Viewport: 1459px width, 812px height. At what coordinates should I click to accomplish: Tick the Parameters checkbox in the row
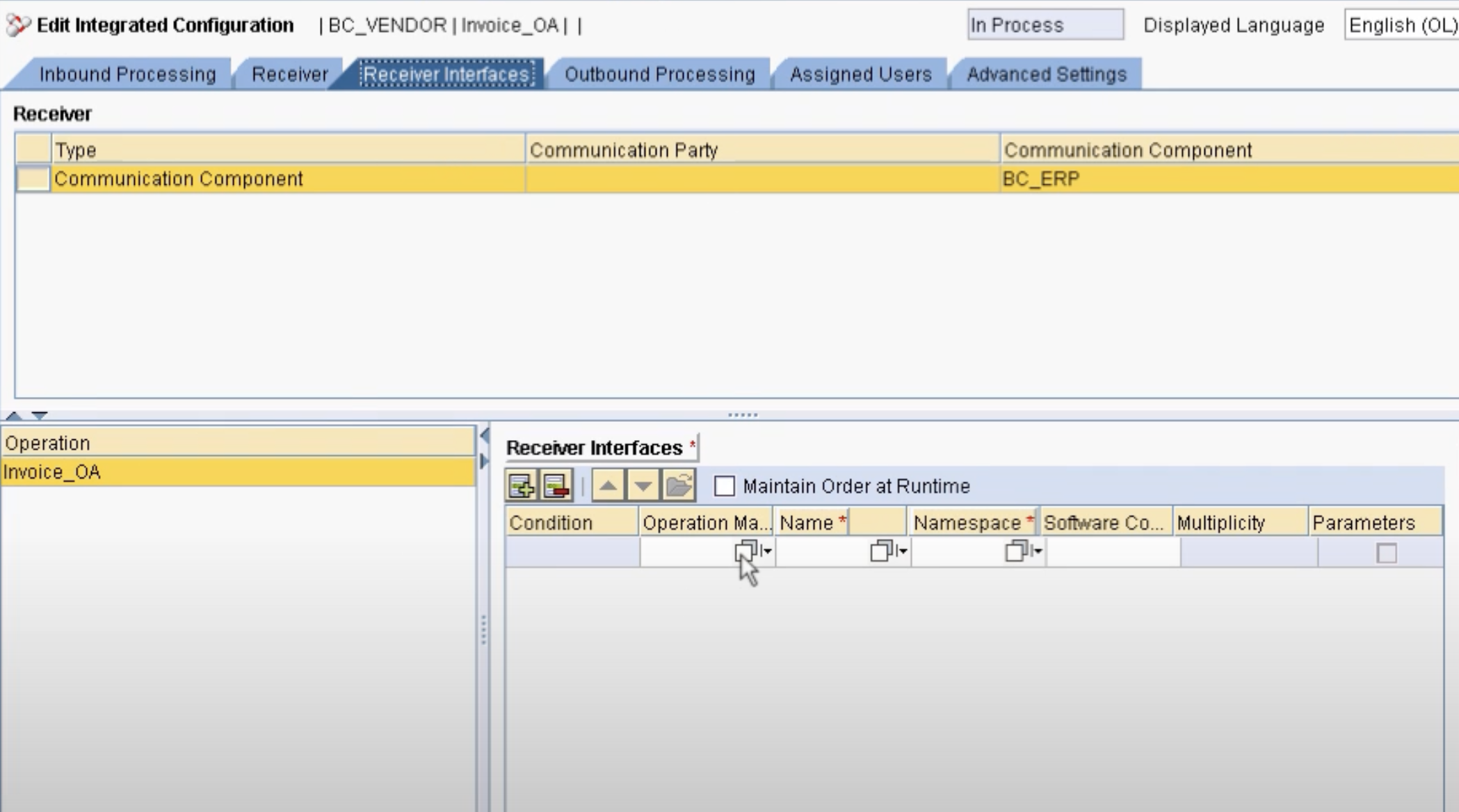pos(1386,553)
